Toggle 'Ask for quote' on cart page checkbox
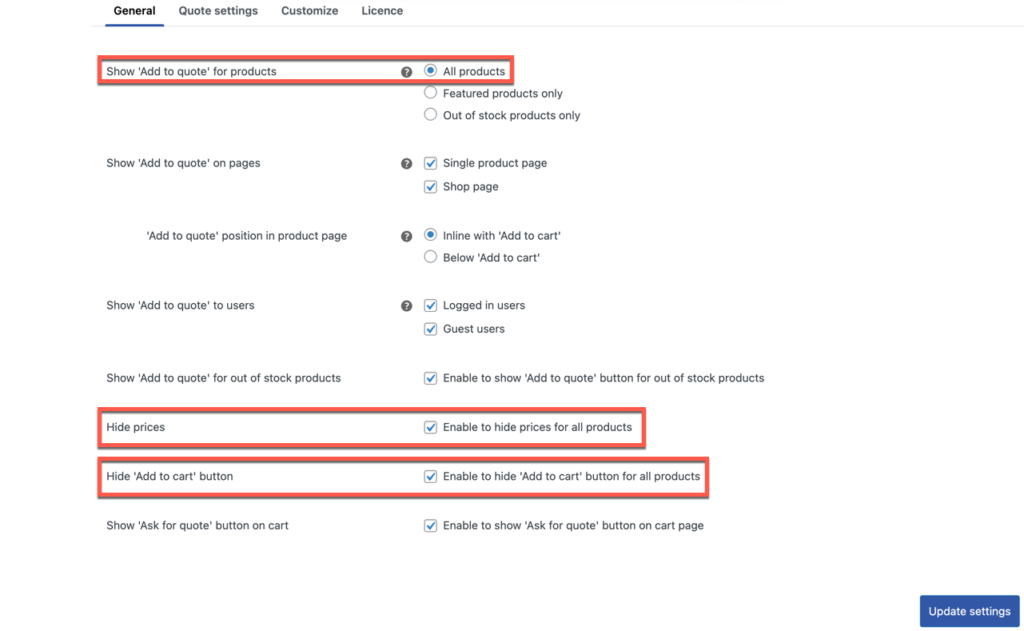1024x631 pixels. point(431,526)
